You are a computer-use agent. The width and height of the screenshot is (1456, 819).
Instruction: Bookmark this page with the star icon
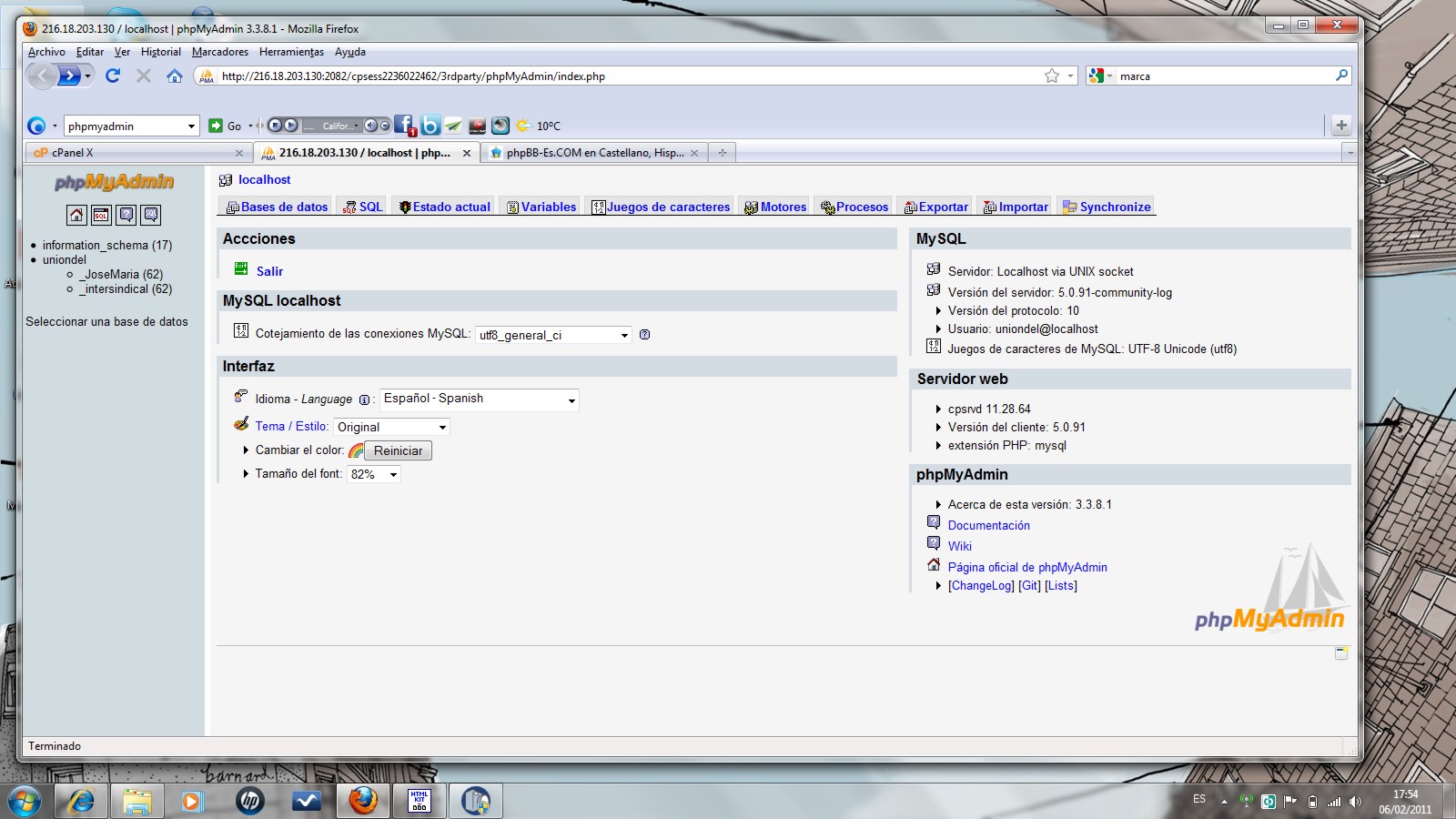[x=1052, y=76]
